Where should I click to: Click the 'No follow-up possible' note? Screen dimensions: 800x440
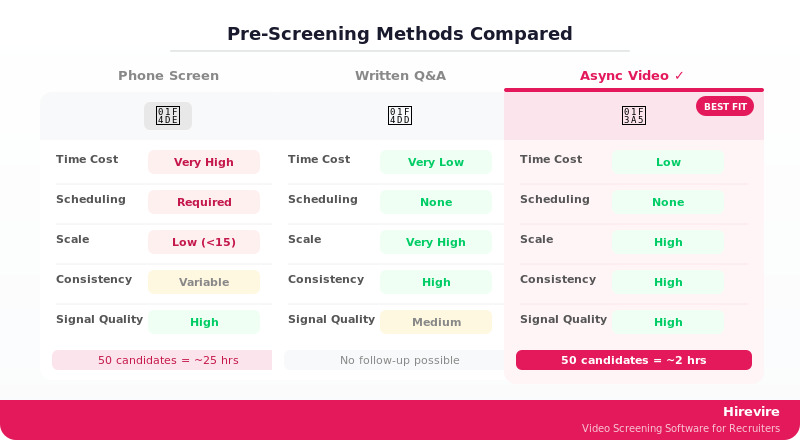tap(400, 360)
